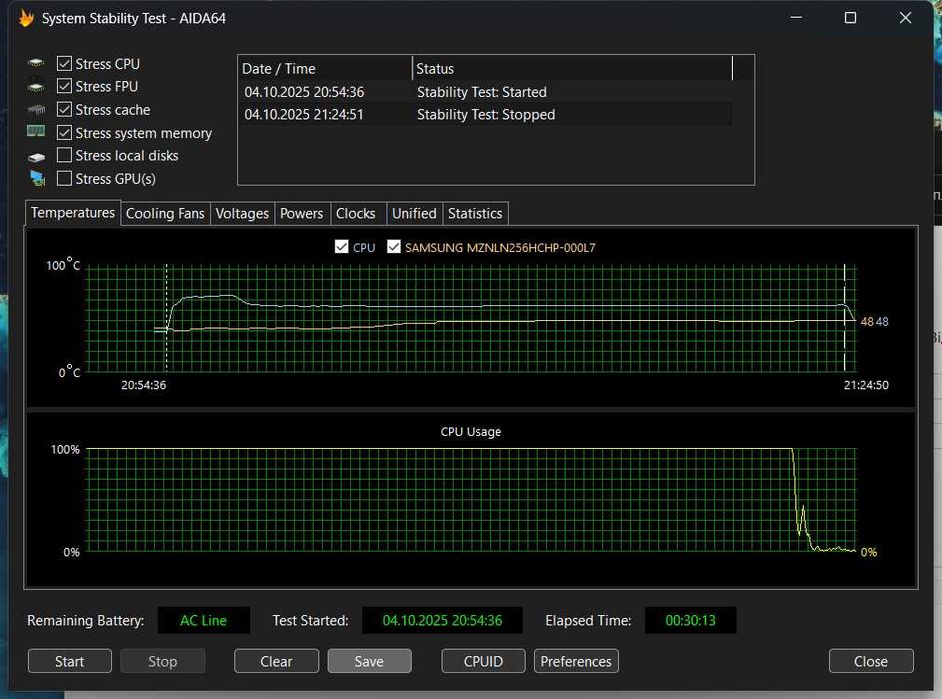The image size is (942, 699).
Task: Hide the SAMSUNG MZNLN256HCHP-000L7 graph line
Action: [x=394, y=247]
